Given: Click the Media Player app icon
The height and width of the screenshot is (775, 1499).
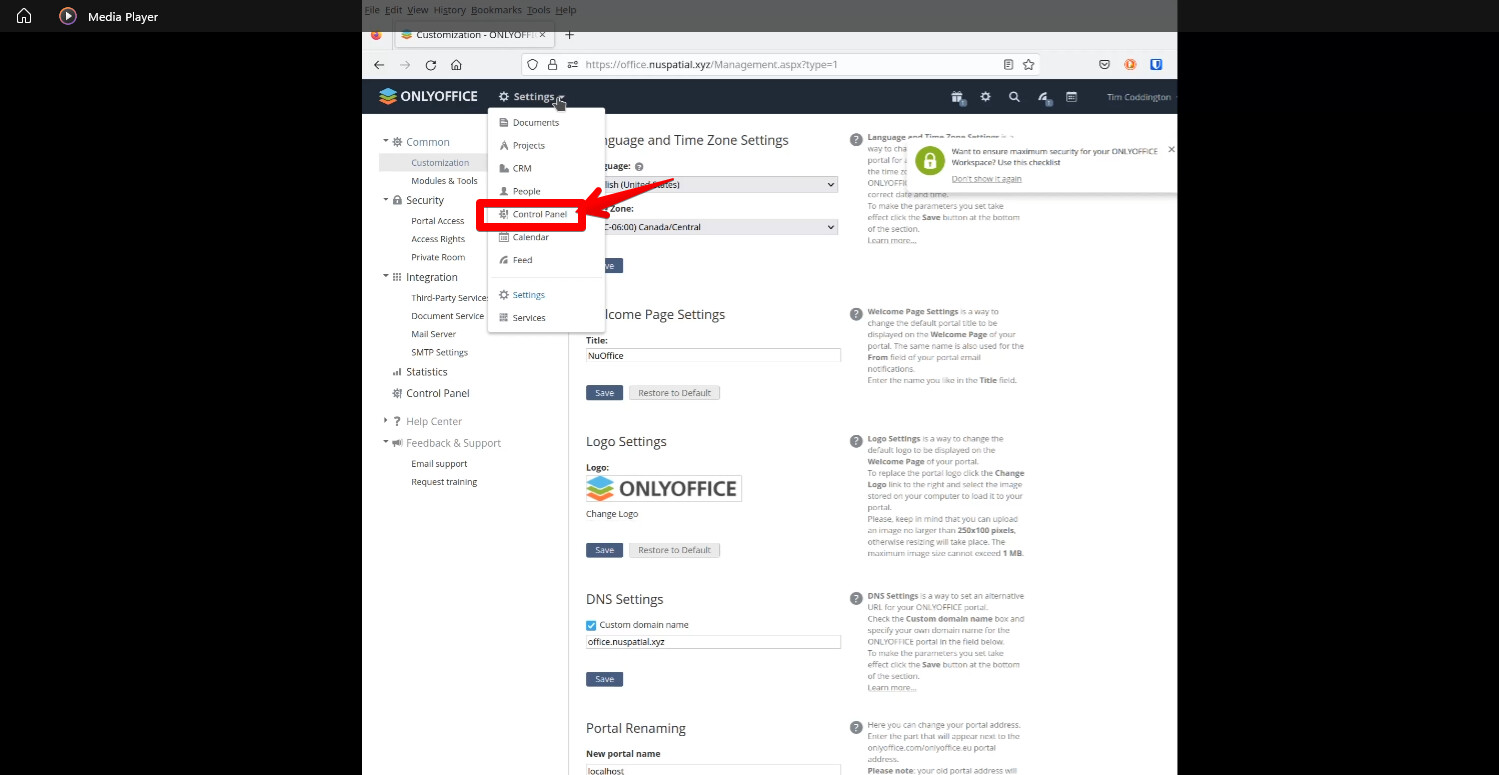Looking at the screenshot, I should [68, 16].
